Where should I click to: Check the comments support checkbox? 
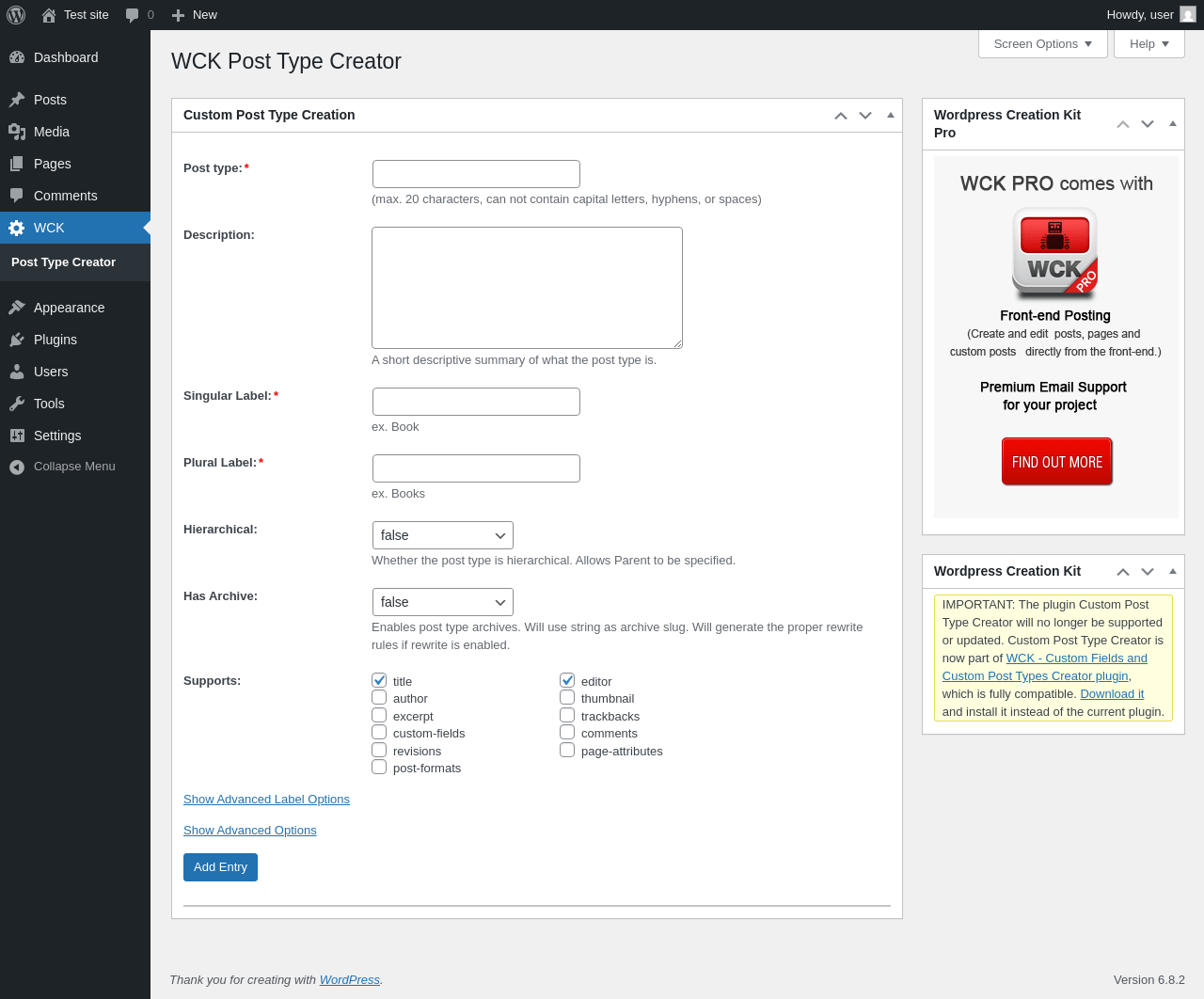(567, 732)
